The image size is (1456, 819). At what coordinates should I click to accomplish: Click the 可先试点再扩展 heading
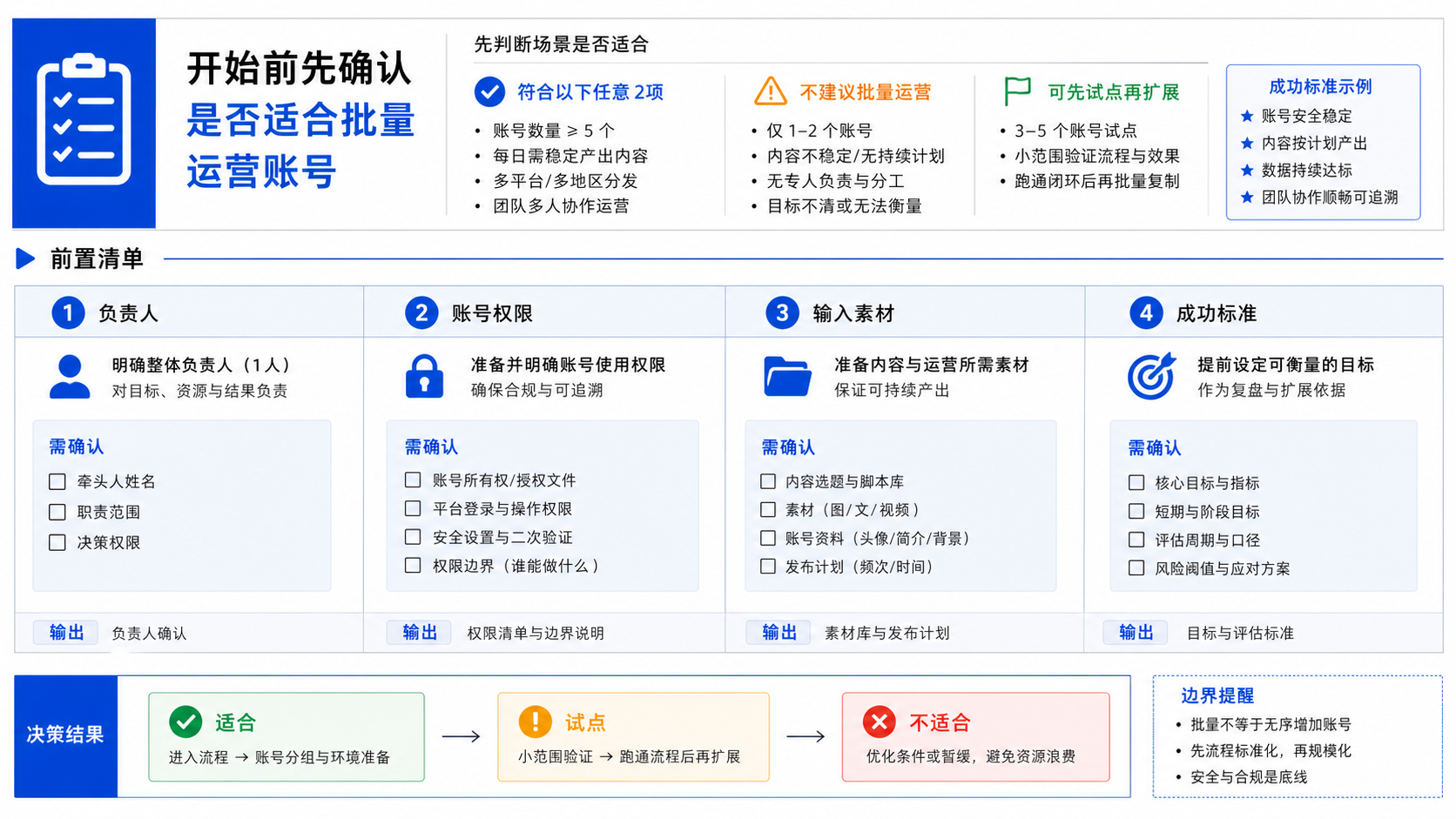1114,91
